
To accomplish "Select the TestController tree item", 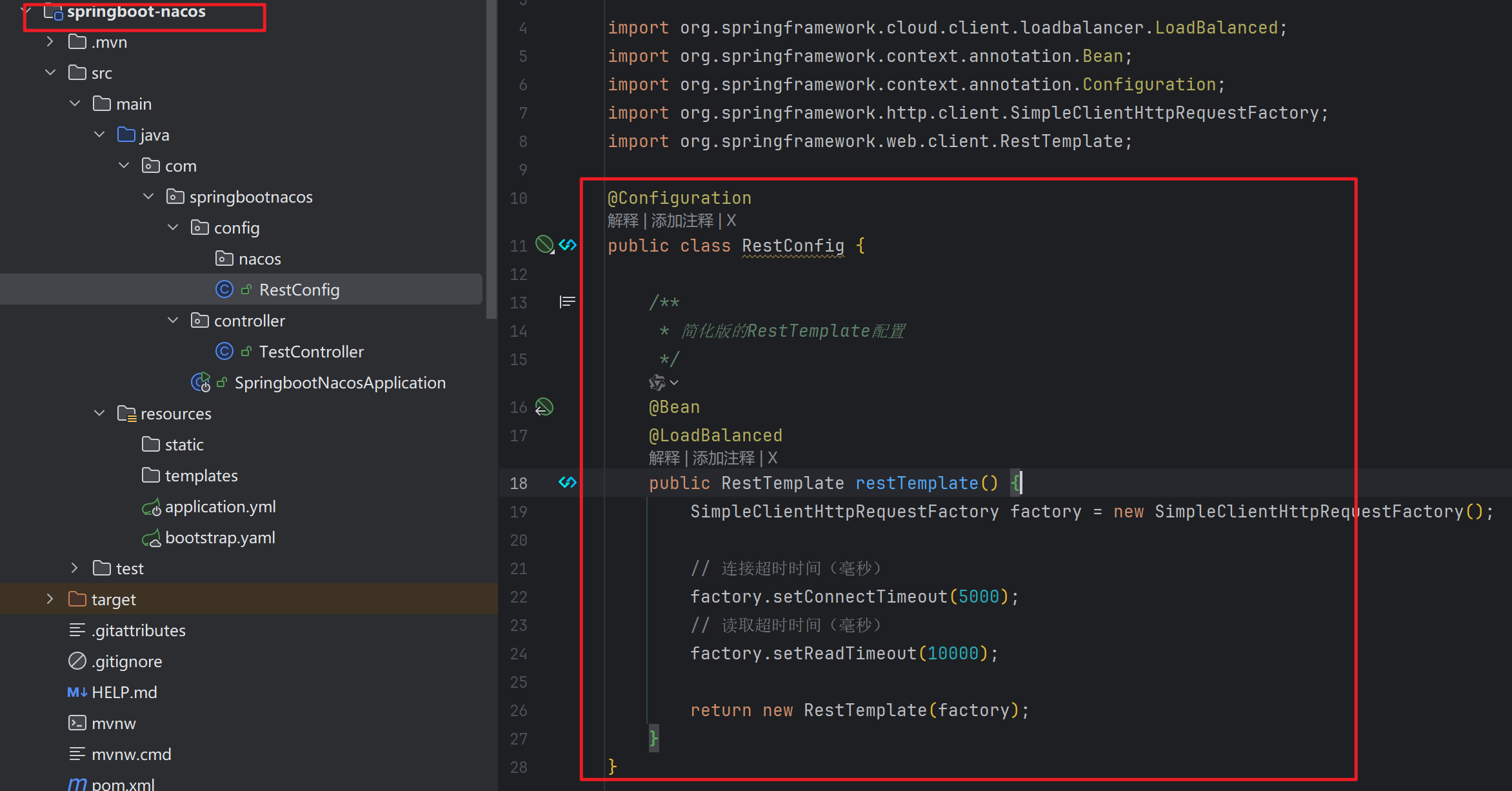I will tap(311, 352).
